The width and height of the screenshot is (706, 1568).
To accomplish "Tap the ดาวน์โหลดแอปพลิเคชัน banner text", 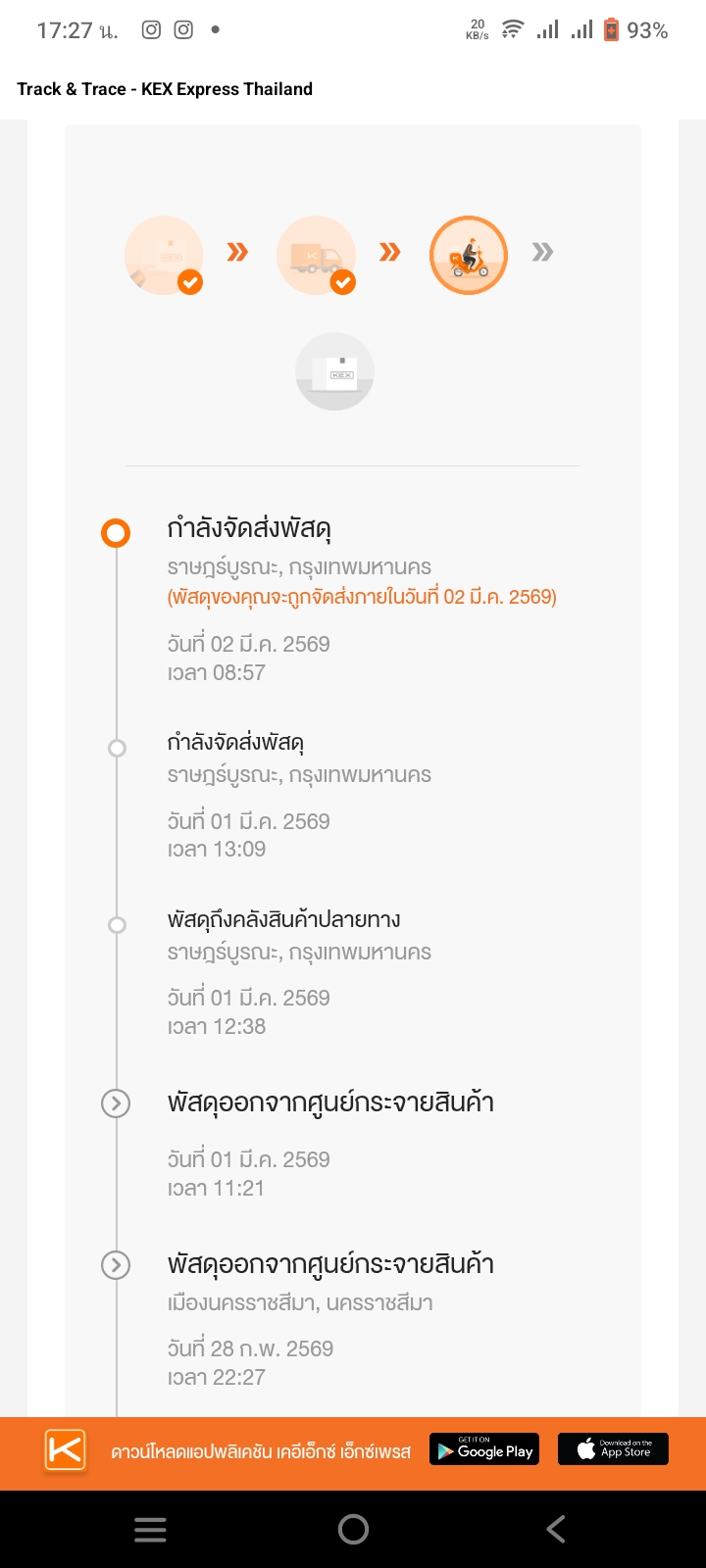I will pos(261,1451).
